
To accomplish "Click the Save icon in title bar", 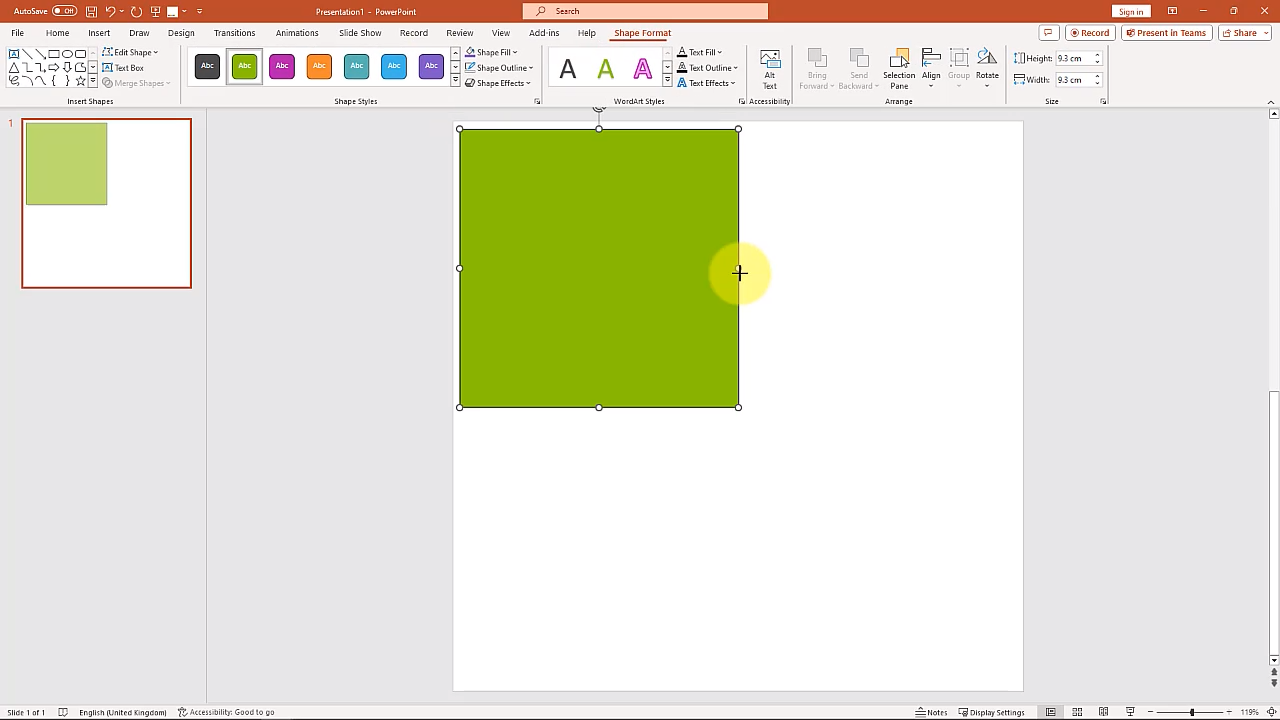I will click(91, 11).
